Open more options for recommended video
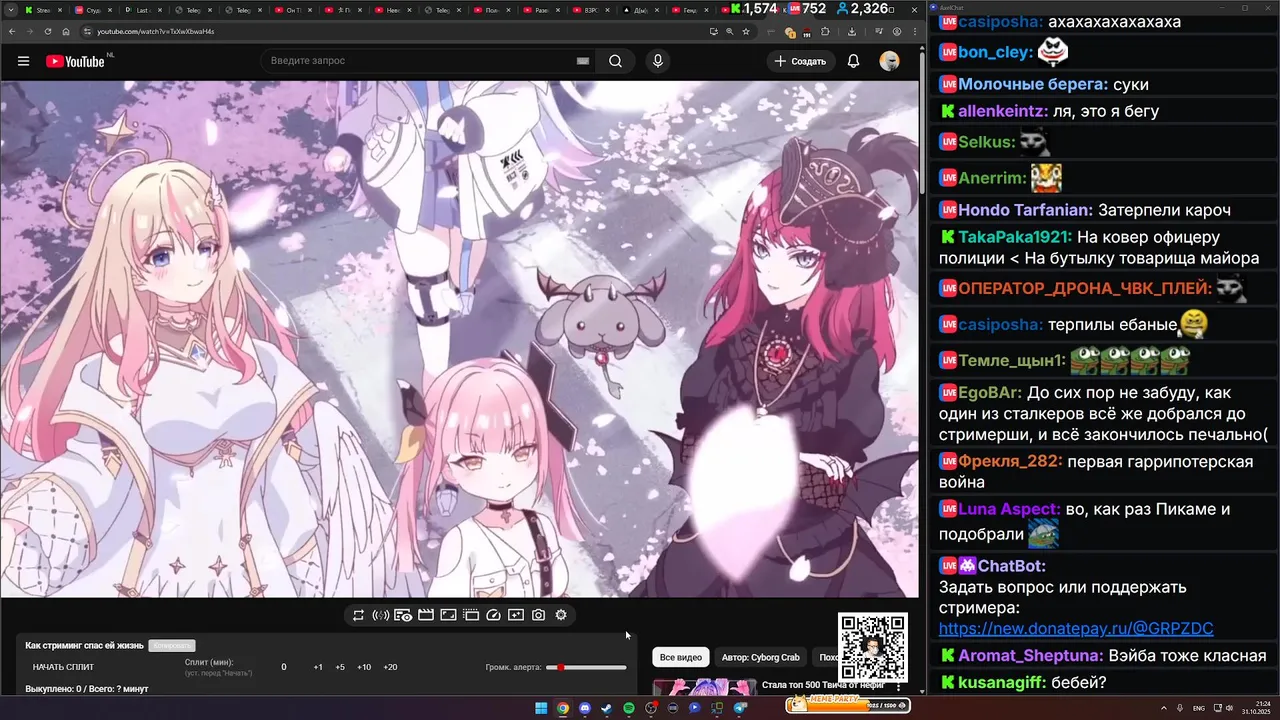This screenshot has height=720, width=1280. 898,687
